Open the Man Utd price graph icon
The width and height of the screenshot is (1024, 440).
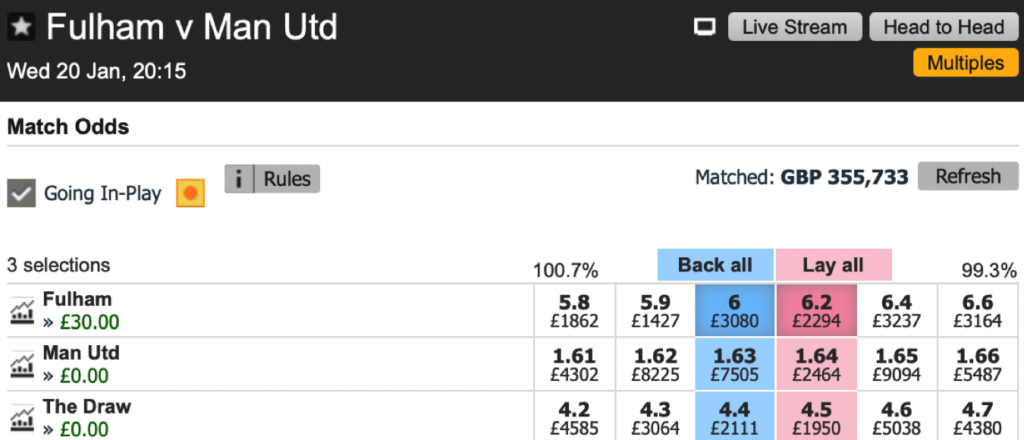(22, 365)
